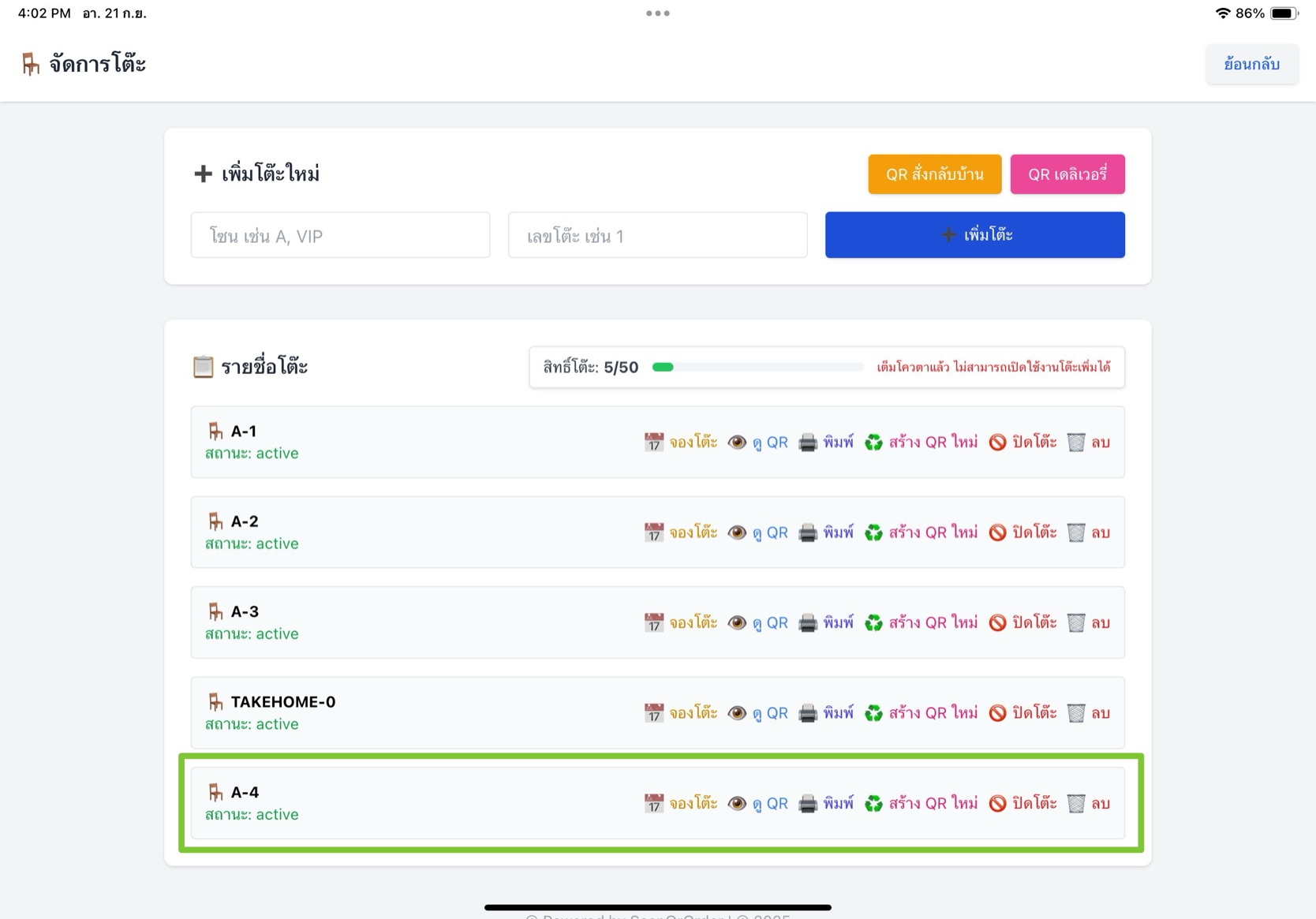Click the table quota progress bar
This screenshot has width=1316, height=919.
[757, 368]
